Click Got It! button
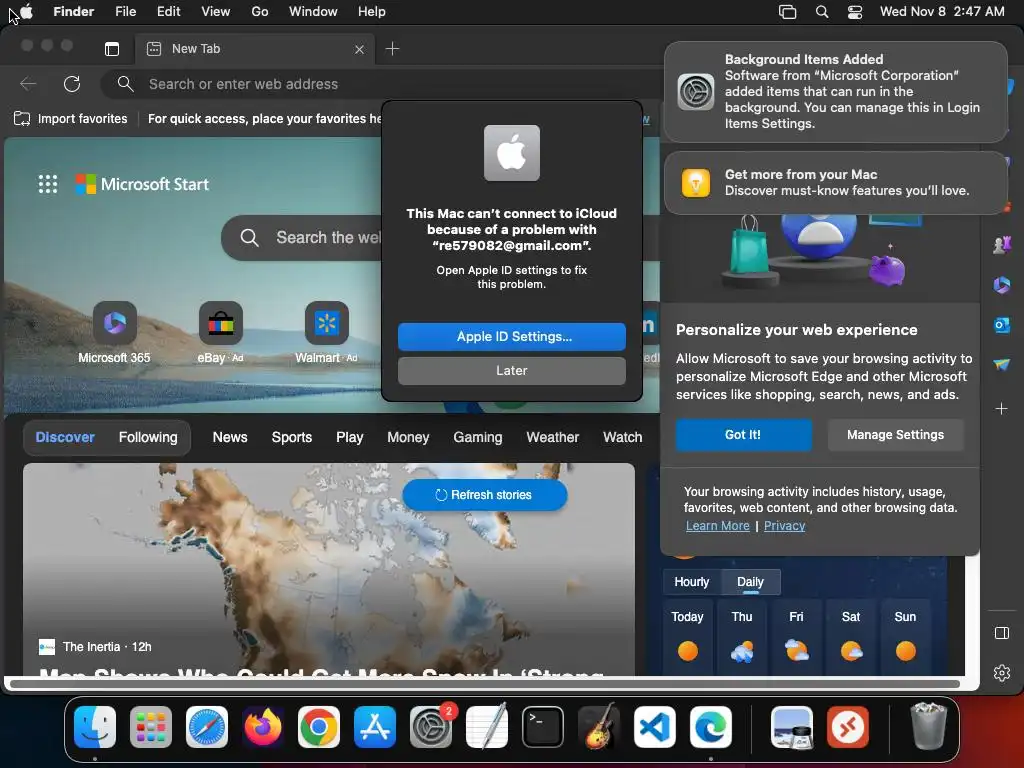 [x=743, y=435]
